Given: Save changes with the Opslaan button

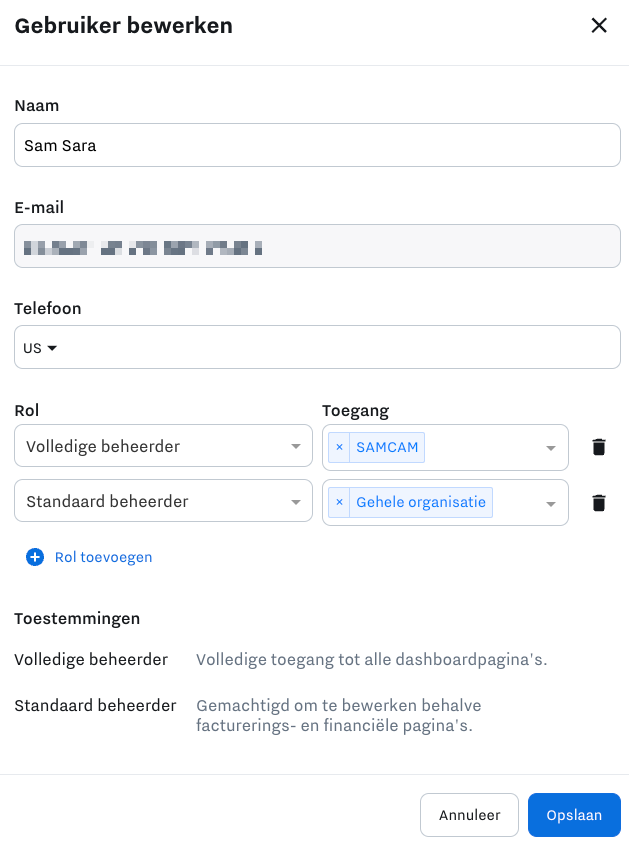Looking at the screenshot, I should (x=574, y=815).
